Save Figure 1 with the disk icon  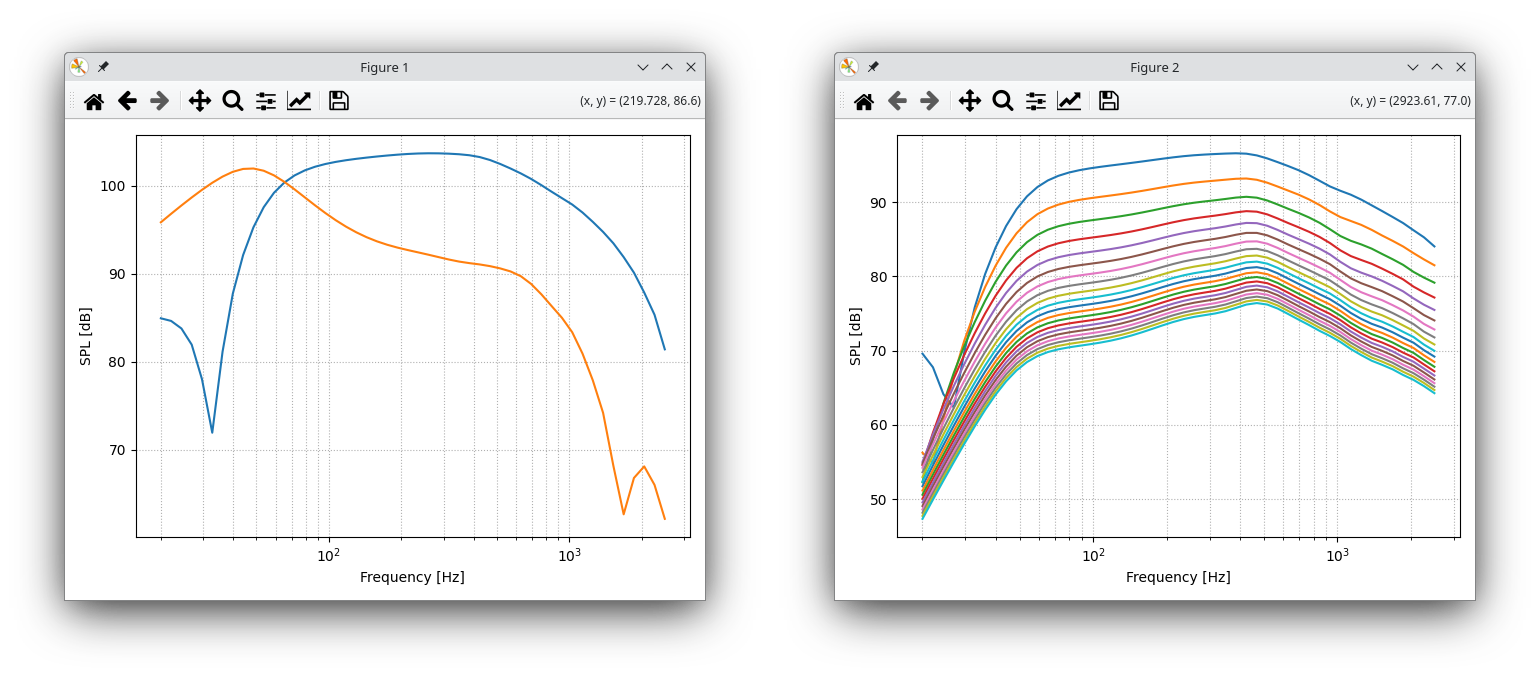click(339, 101)
